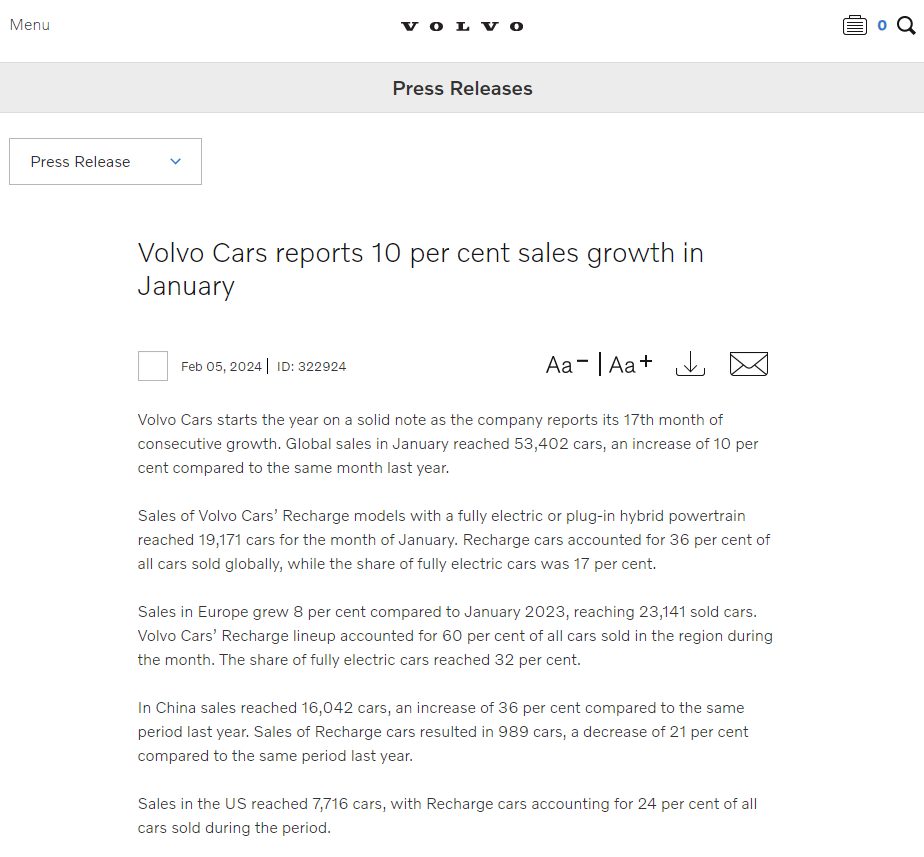924x857 pixels.
Task: Decrease text size with Aa-
Action: (x=567, y=364)
